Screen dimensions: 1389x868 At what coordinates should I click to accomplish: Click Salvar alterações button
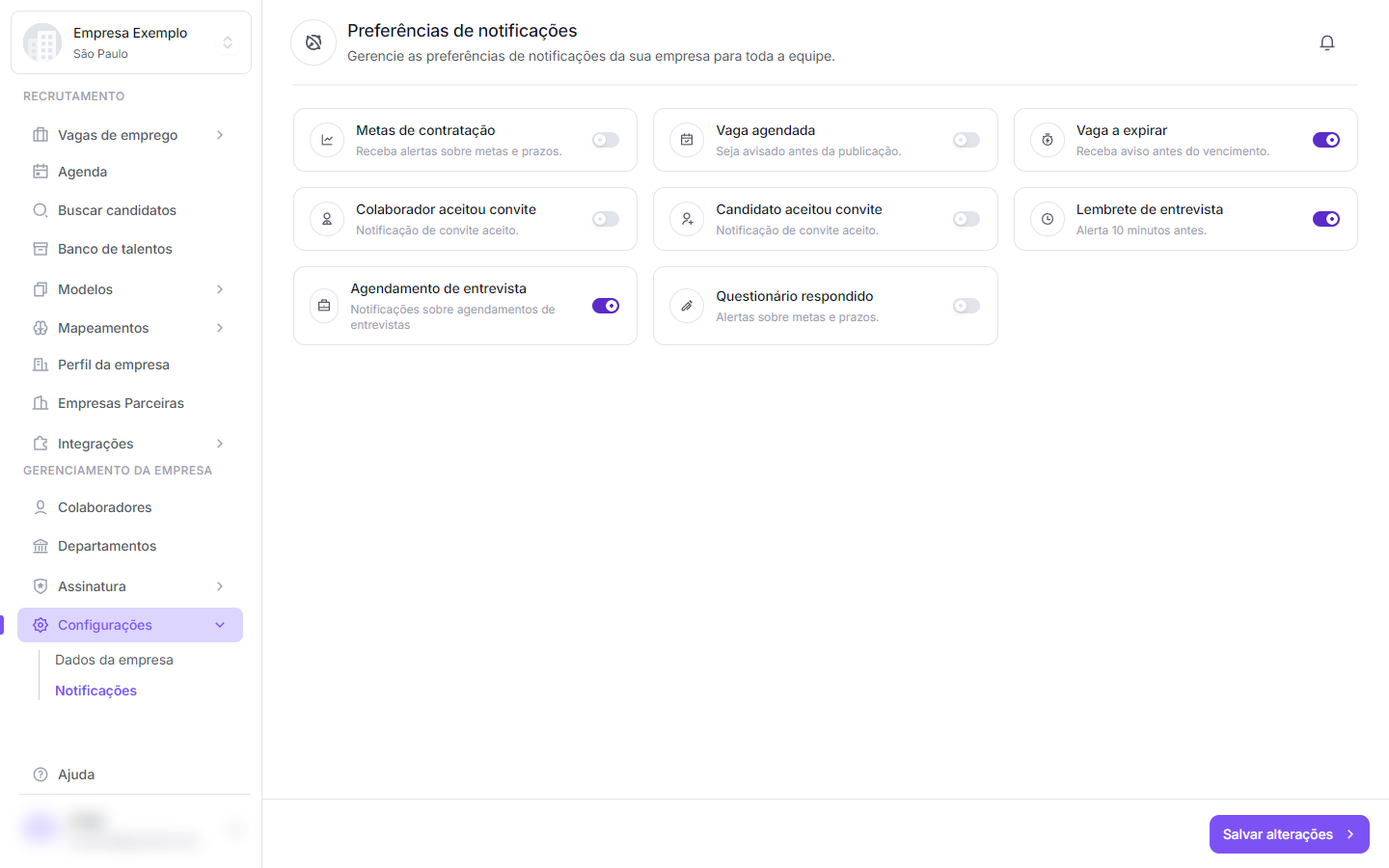(x=1290, y=834)
